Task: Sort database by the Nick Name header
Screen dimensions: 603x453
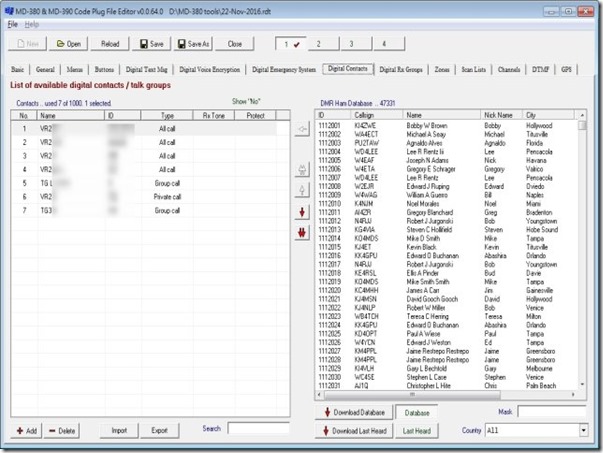Action: pyautogui.click(x=501, y=115)
